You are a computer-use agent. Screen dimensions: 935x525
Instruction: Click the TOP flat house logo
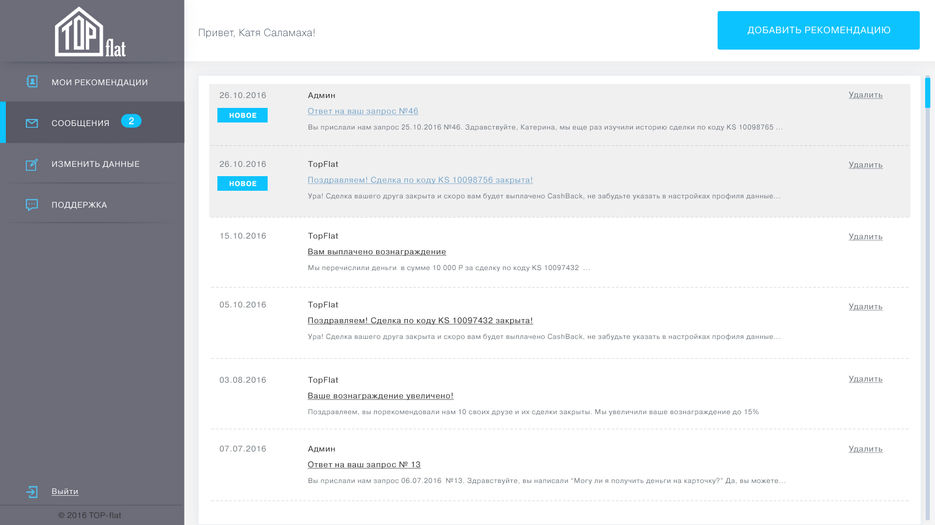coord(90,32)
